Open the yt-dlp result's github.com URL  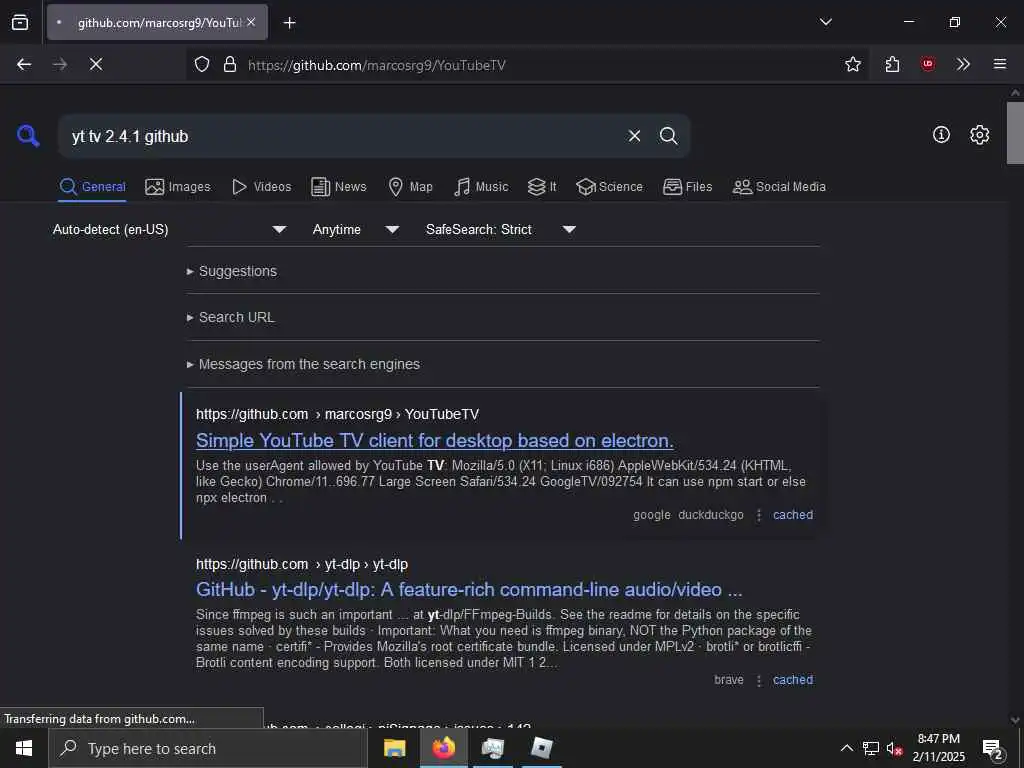tap(302, 564)
